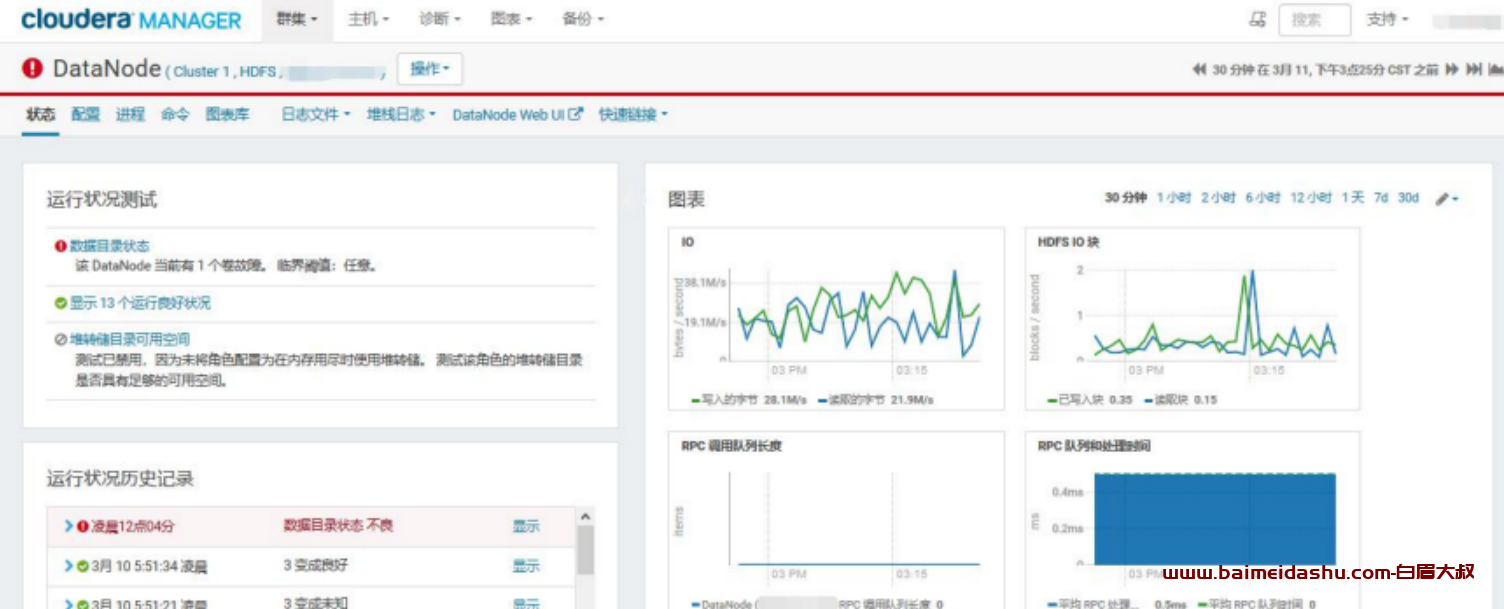The width and height of the screenshot is (1504, 609).
Task: Open the 堆栈日志 dropdown
Action: pos(402,115)
